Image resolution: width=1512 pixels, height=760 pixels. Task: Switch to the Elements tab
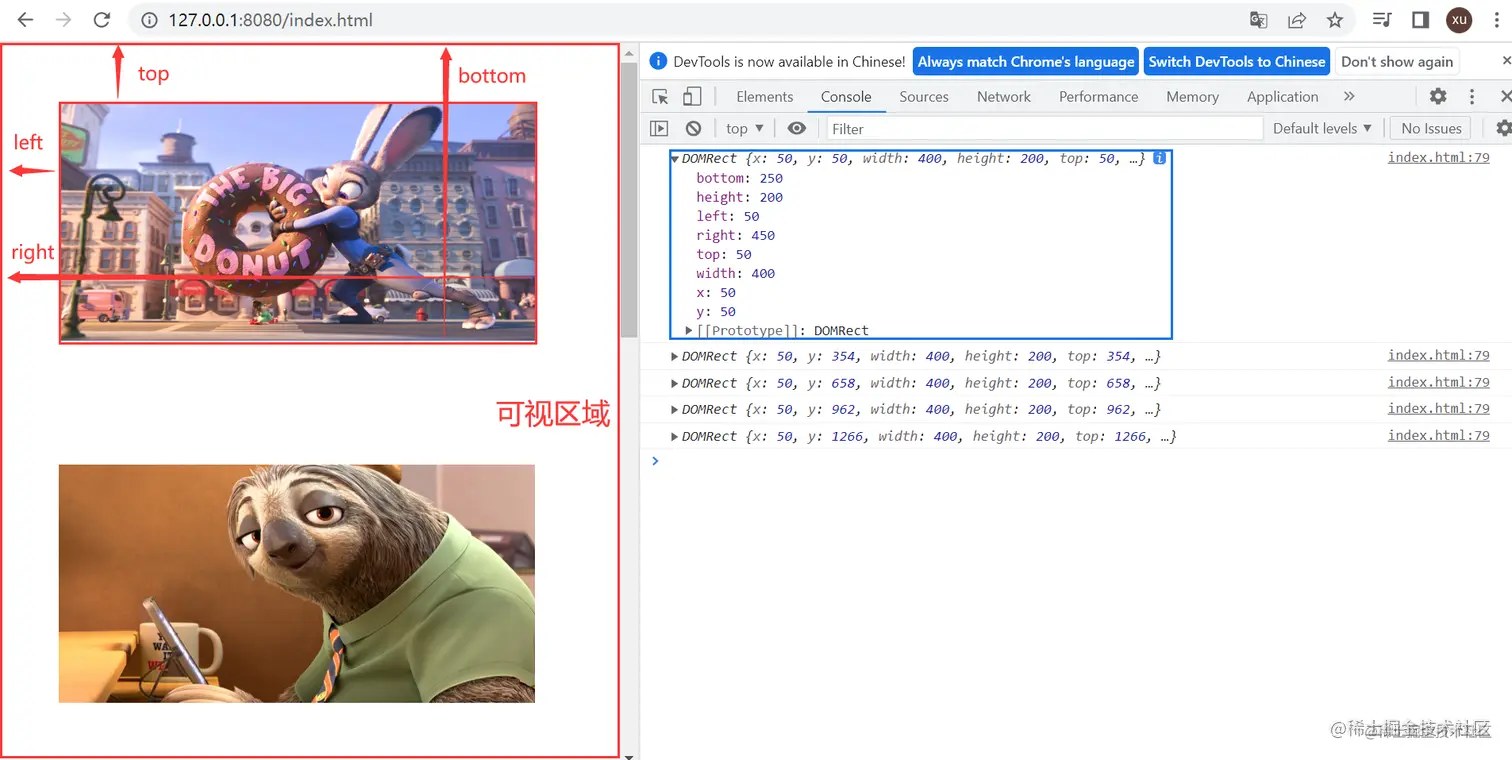click(764, 97)
